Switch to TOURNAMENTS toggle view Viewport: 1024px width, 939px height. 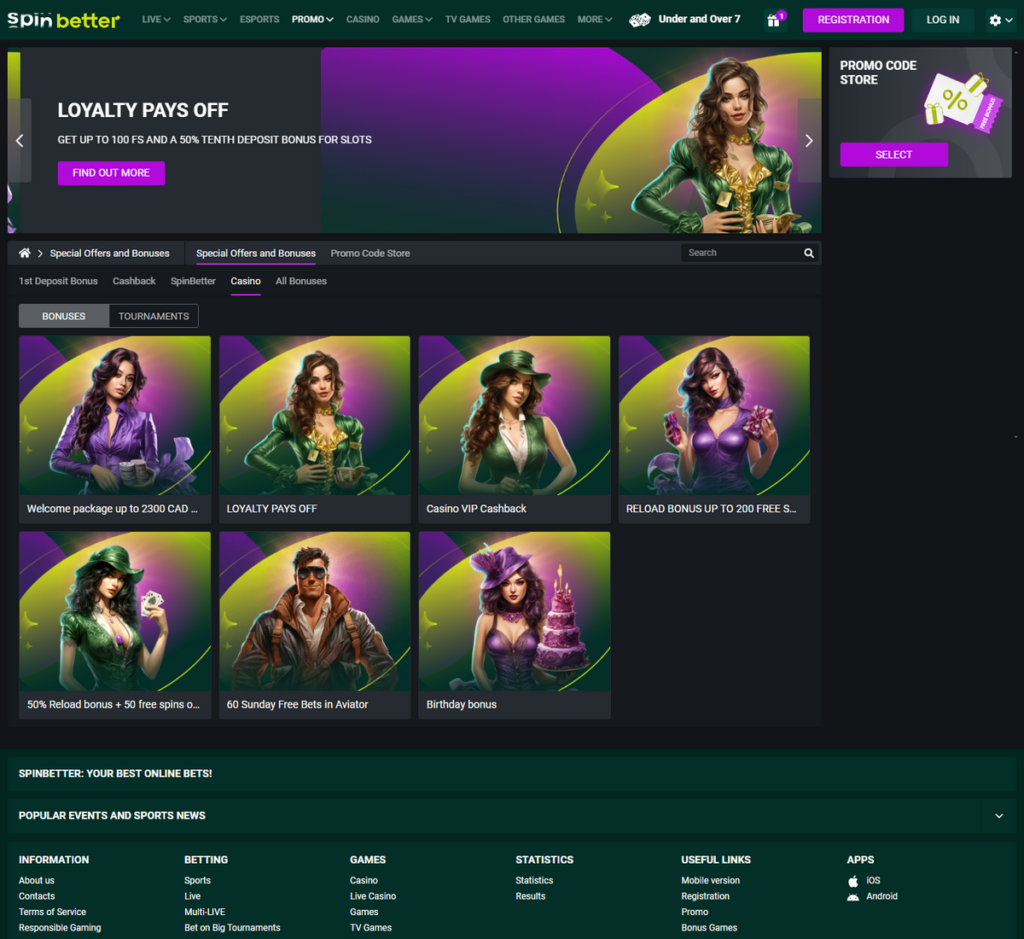(x=153, y=316)
